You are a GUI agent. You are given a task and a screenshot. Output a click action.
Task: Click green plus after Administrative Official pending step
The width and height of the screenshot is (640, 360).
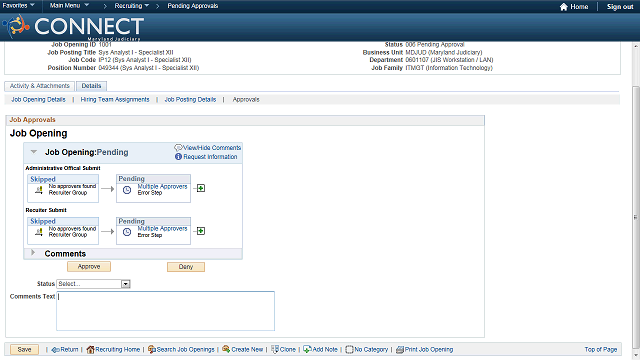201,188
